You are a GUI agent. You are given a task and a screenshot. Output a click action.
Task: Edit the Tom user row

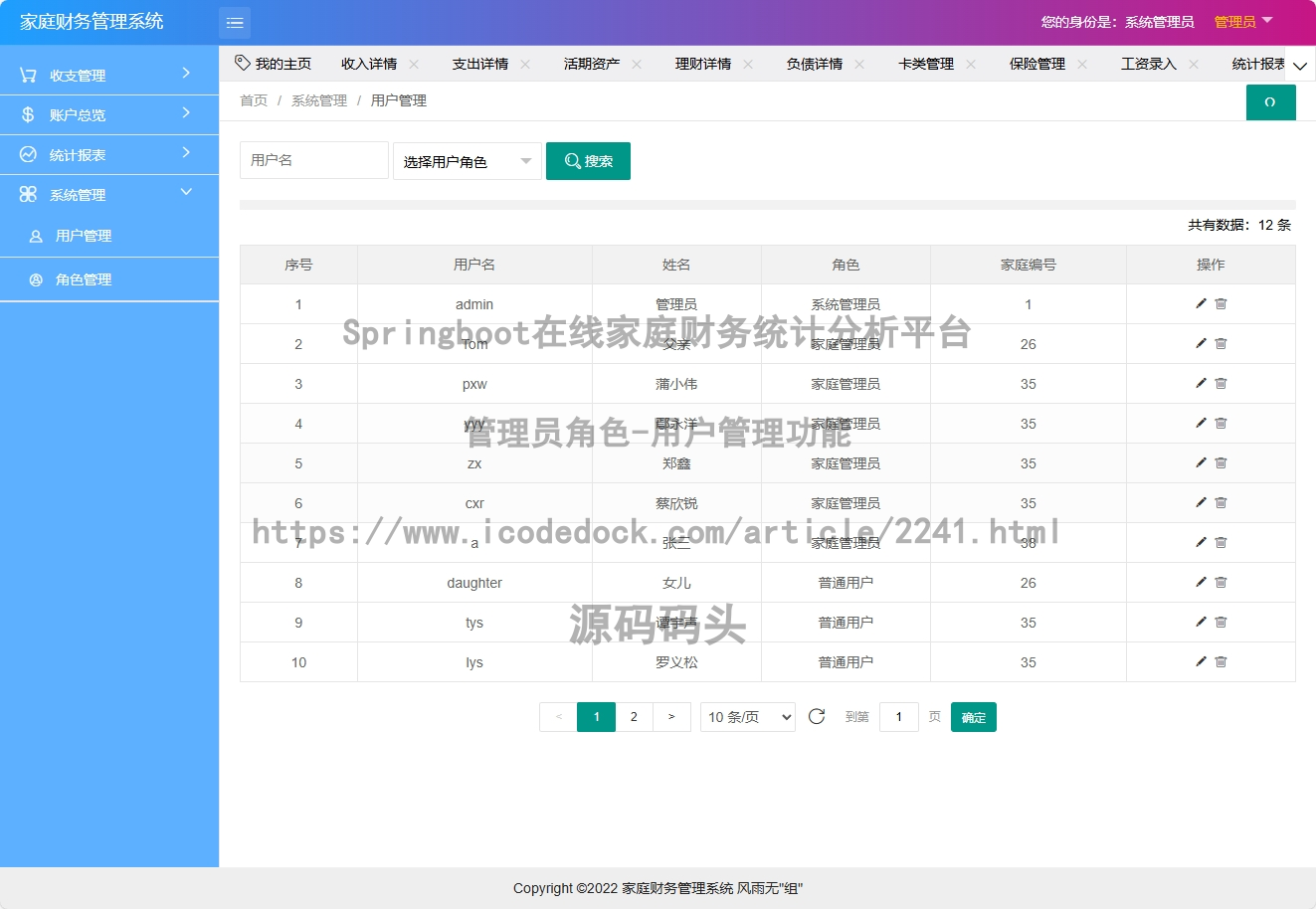(x=1201, y=343)
